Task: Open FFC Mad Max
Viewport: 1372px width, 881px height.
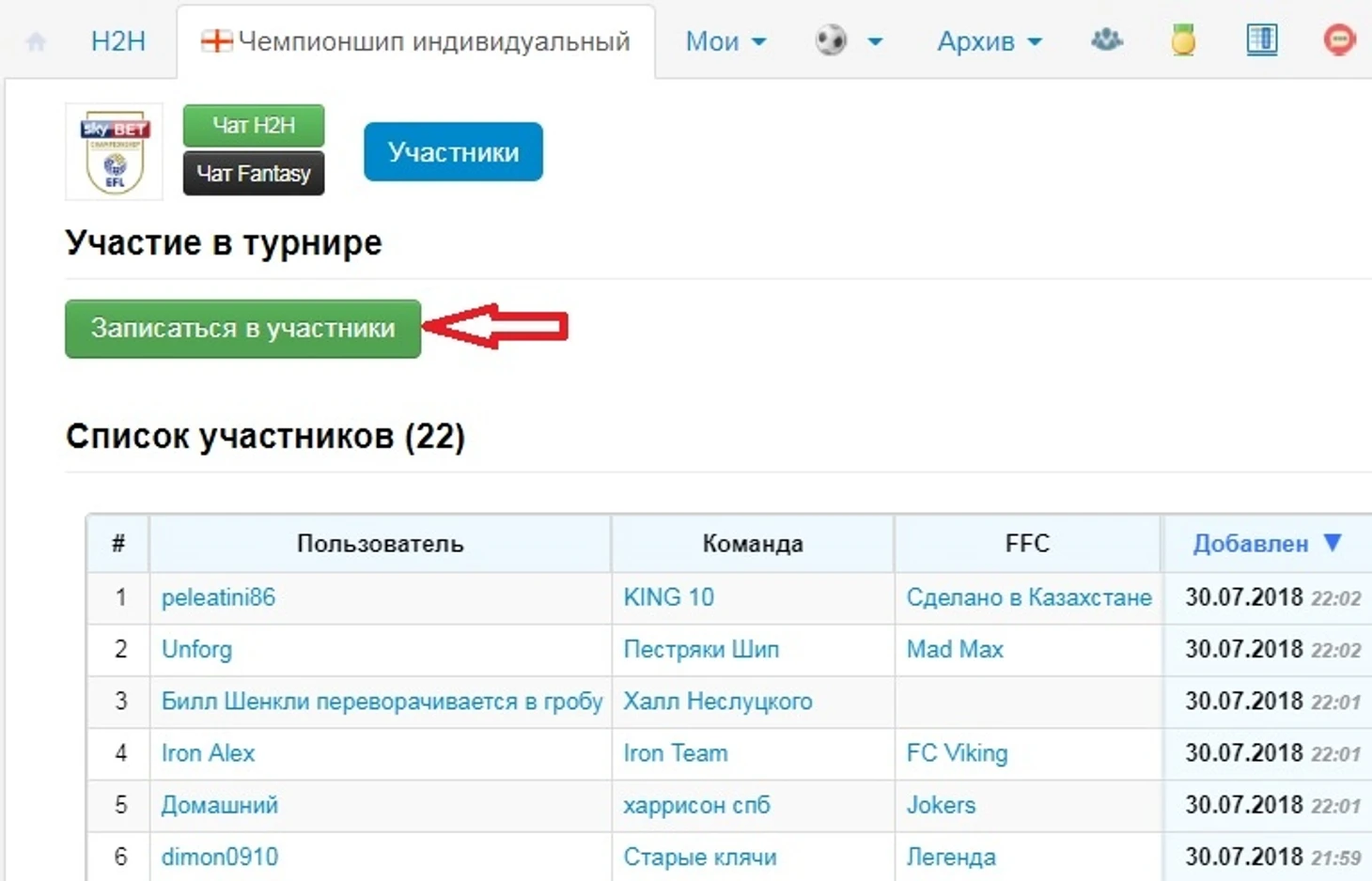Action: tap(955, 649)
